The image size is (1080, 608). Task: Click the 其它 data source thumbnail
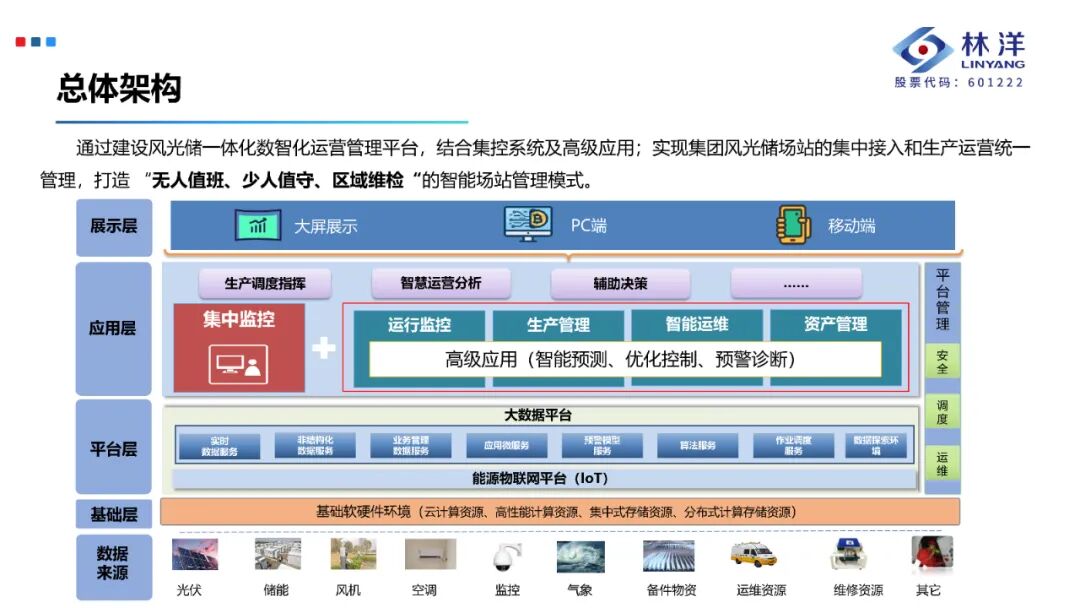click(x=932, y=554)
